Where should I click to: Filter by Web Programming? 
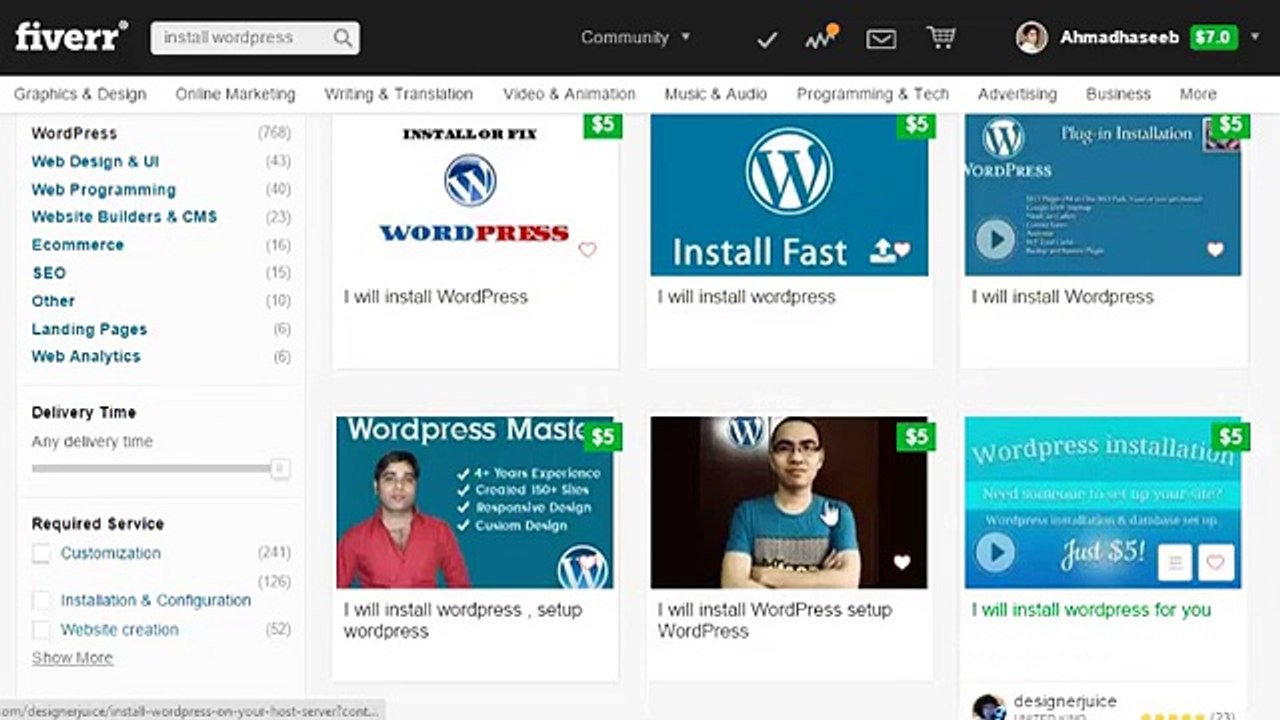click(103, 190)
